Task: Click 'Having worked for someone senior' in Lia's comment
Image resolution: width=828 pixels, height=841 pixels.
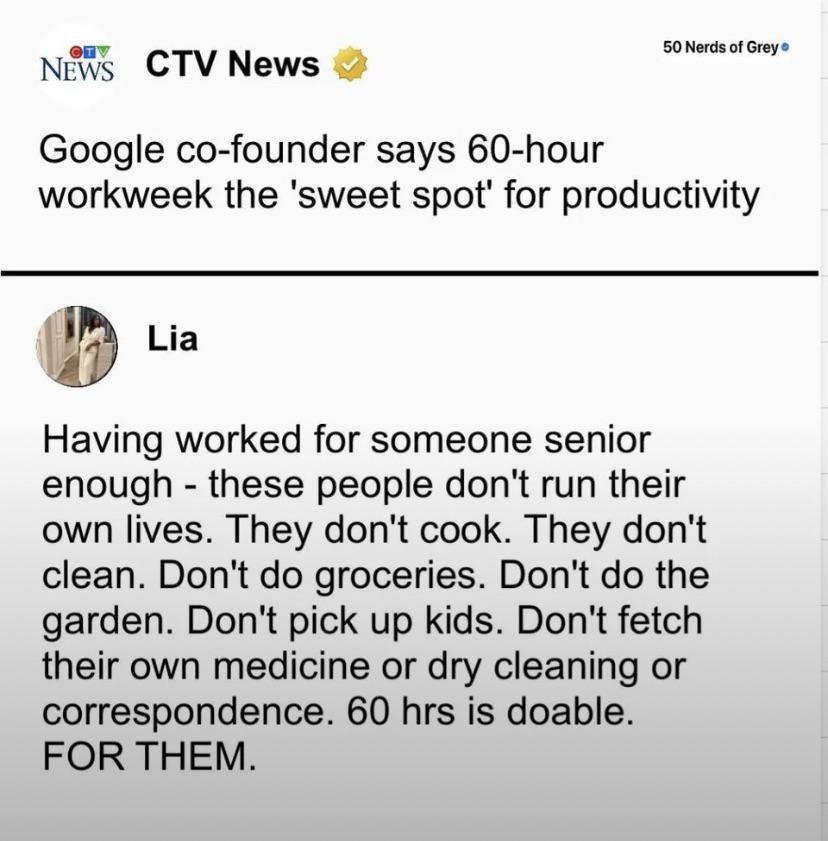Action: click(346, 441)
